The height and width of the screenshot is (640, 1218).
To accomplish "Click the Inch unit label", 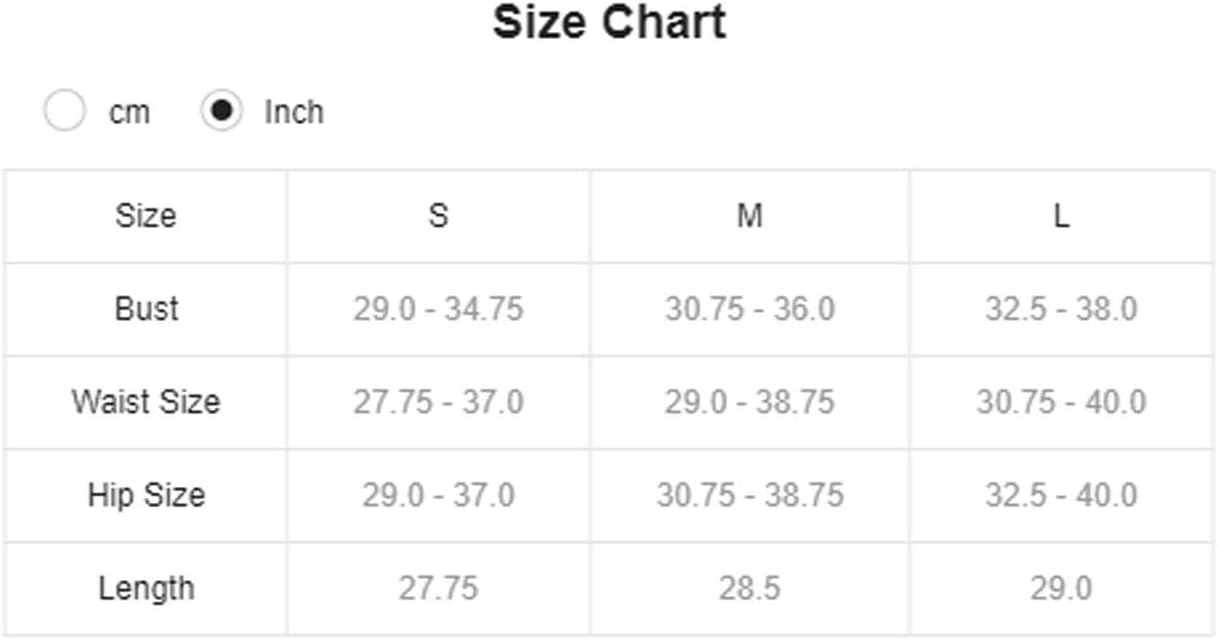I will point(294,112).
